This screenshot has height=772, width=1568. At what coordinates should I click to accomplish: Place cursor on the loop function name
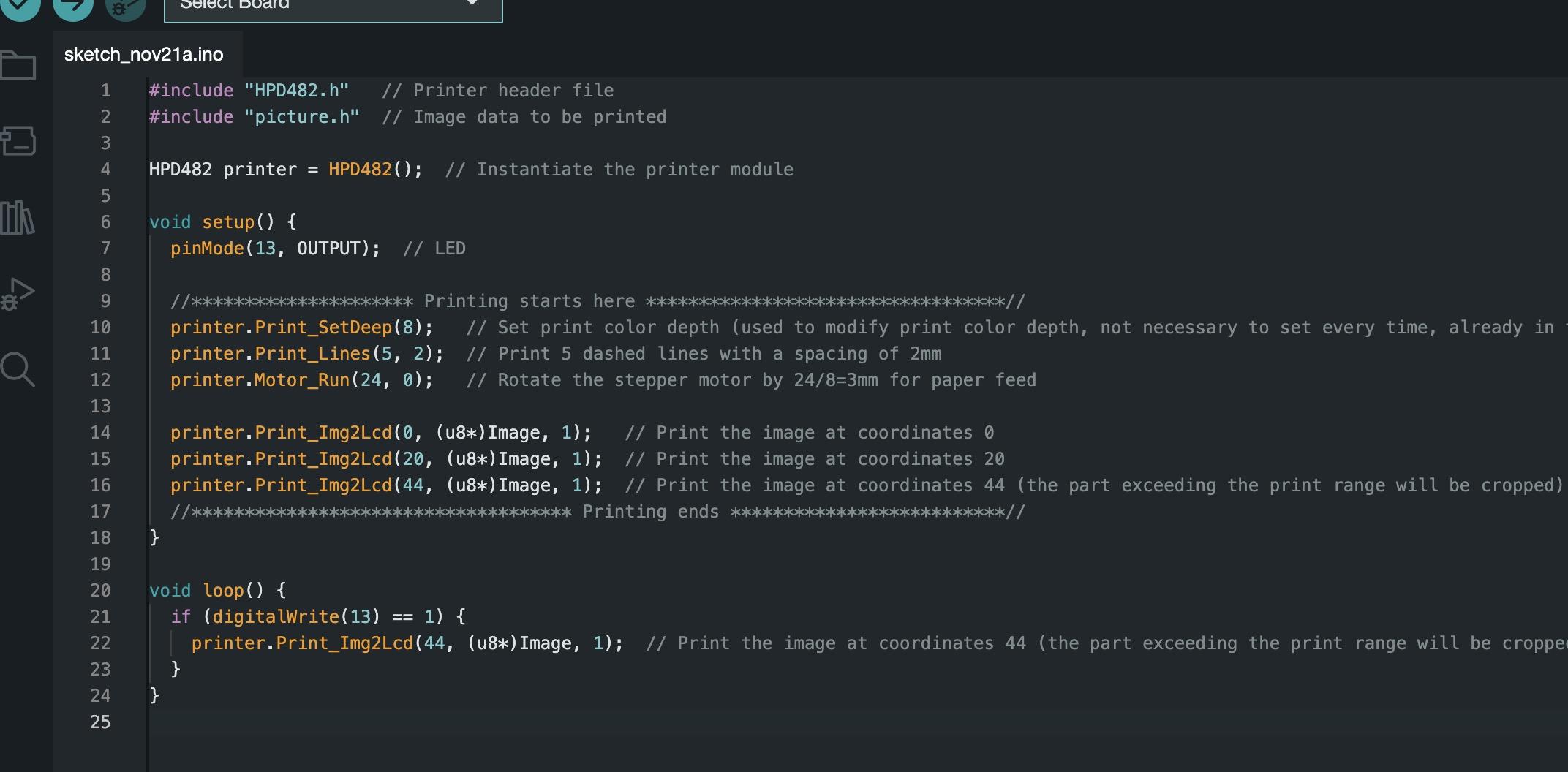click(x=223, y=591)
